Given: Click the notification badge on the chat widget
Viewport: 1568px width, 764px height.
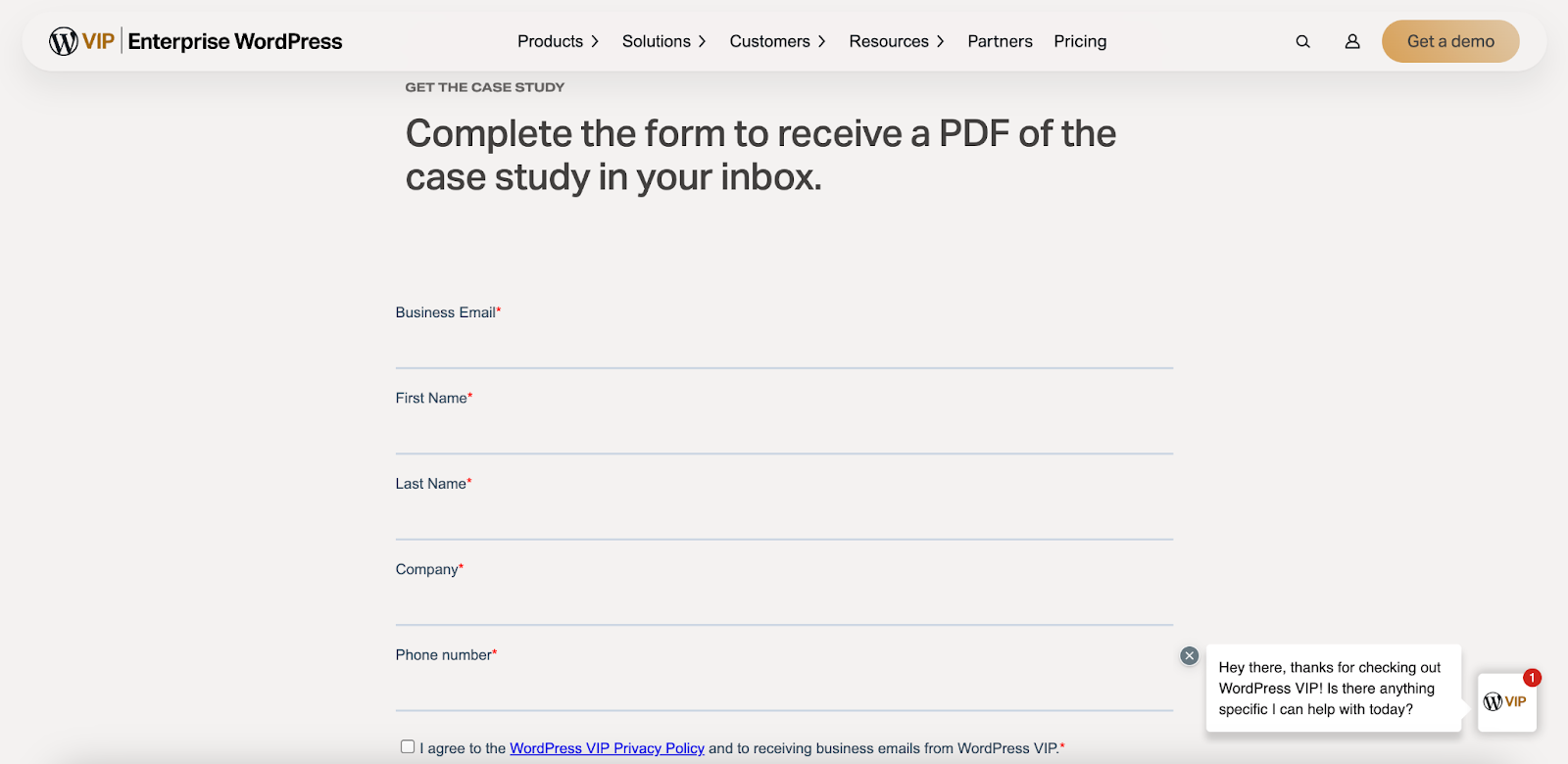Looking at the screenshot, I should [x=1531, y=677].
